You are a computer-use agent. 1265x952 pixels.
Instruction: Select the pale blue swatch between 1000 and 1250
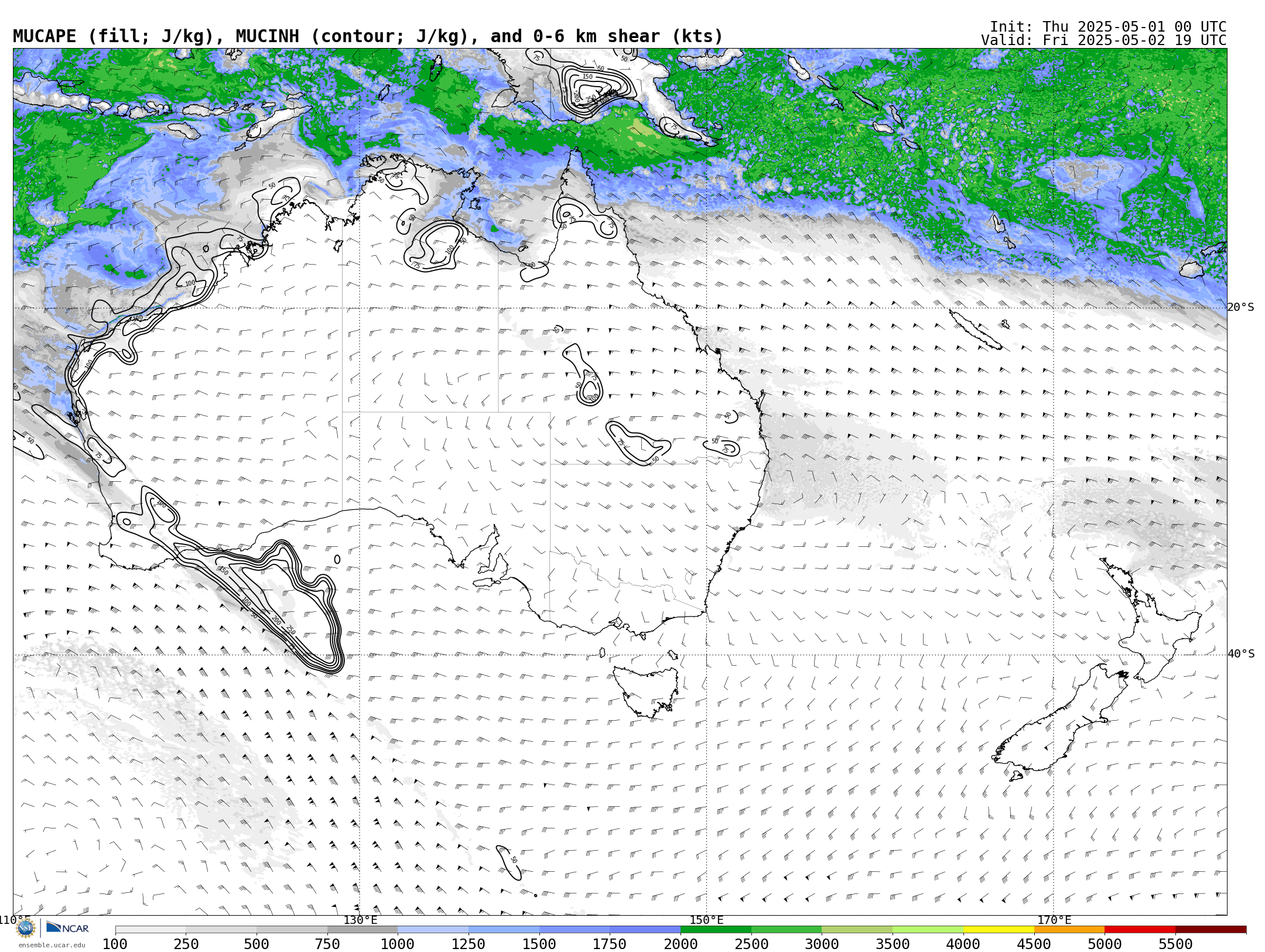tap(433, 930)
